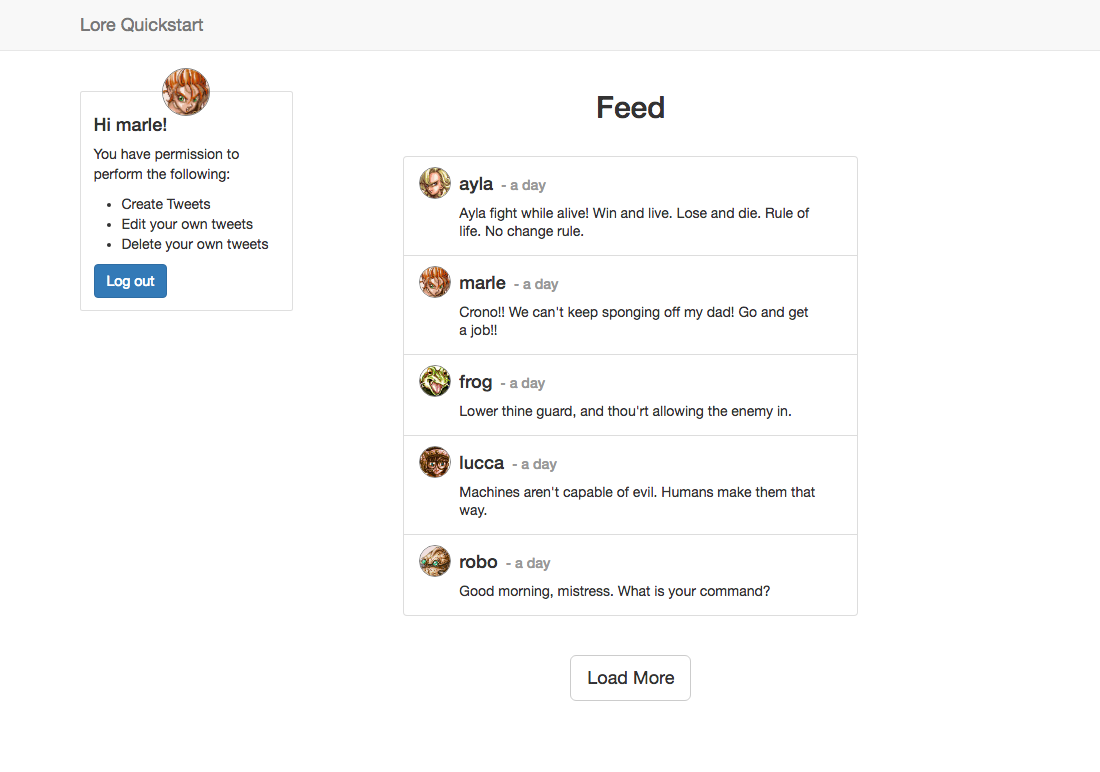Screen dimensions: 1100x772
Task: Select the marle username in feed
Action: pyautogui.click(x=483, y=283)
